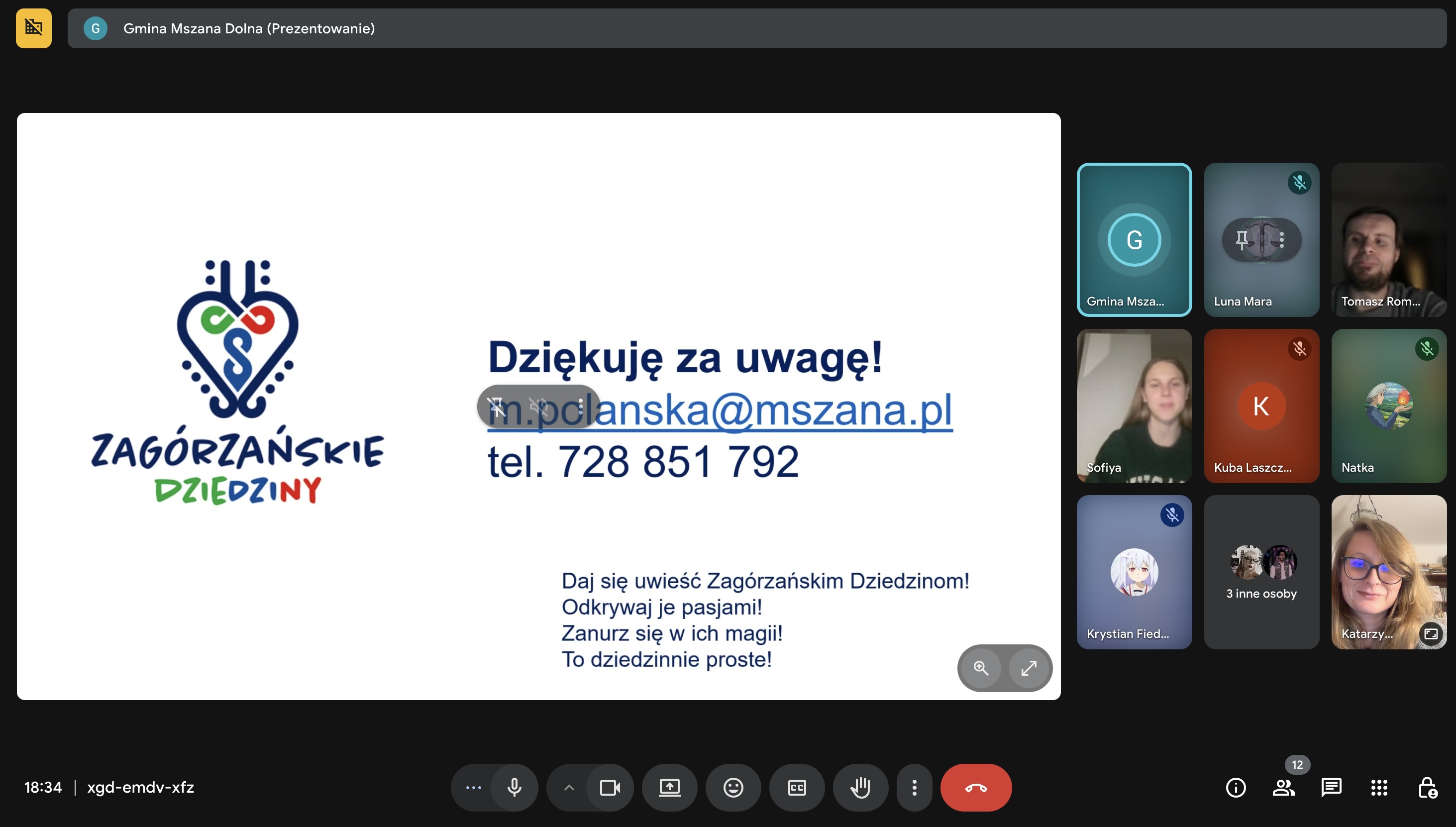Image resolution: width=1456 pixels, height=827 pixels.
Task: Open the emoji reactions picker
Action: [733, 787]
